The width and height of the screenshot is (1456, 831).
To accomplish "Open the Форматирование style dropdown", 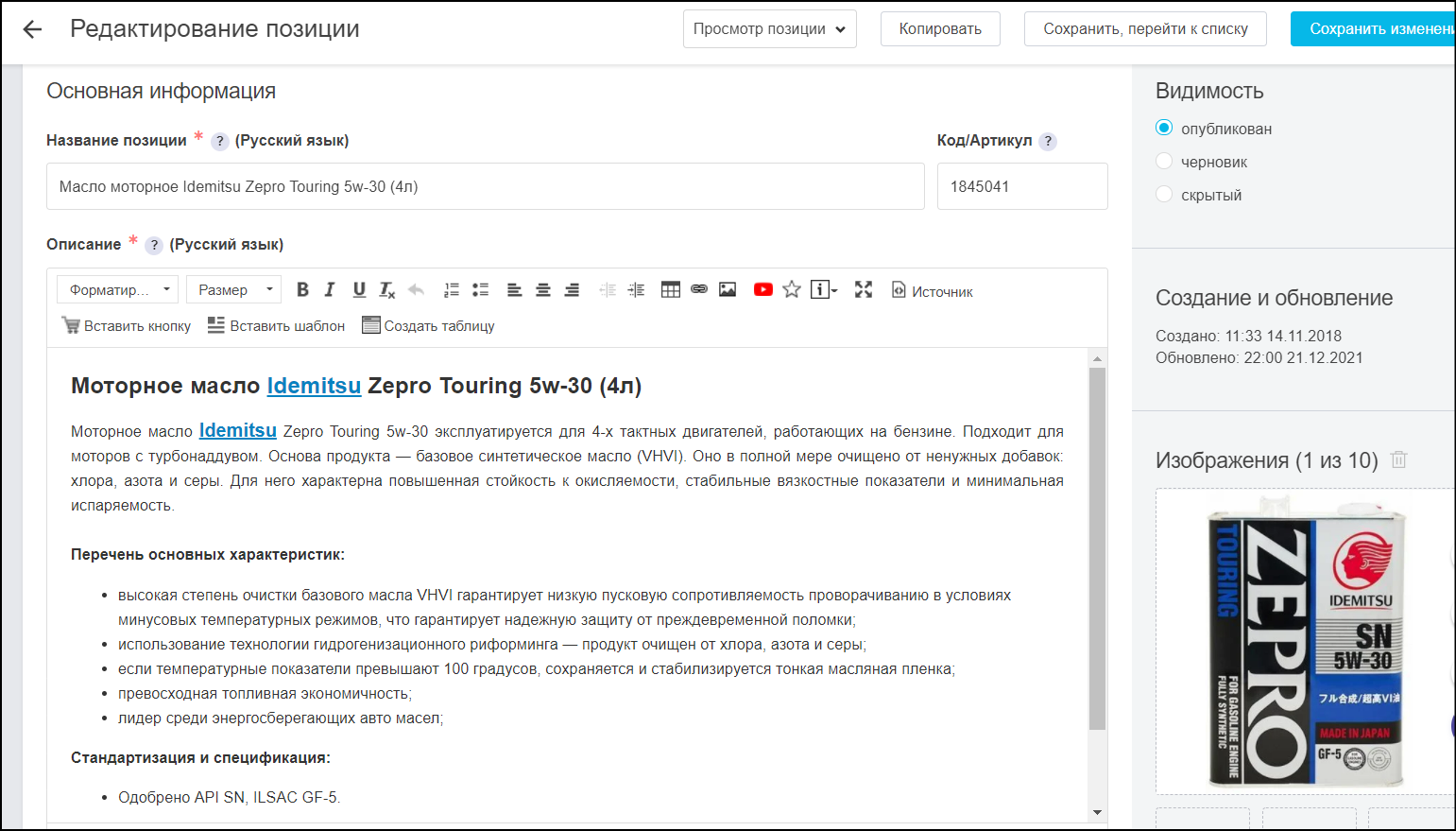I will 117,290.
